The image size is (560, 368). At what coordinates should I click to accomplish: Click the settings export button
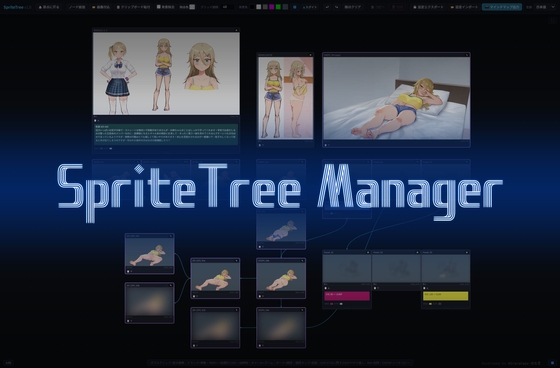coord(428,7)
